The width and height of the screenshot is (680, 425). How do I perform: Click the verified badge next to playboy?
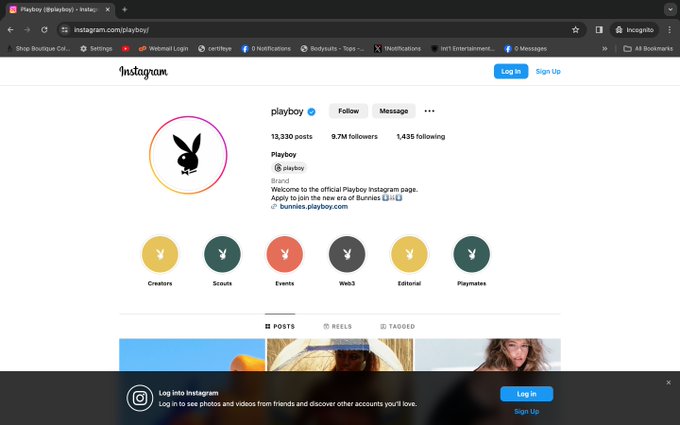point(311,112)
